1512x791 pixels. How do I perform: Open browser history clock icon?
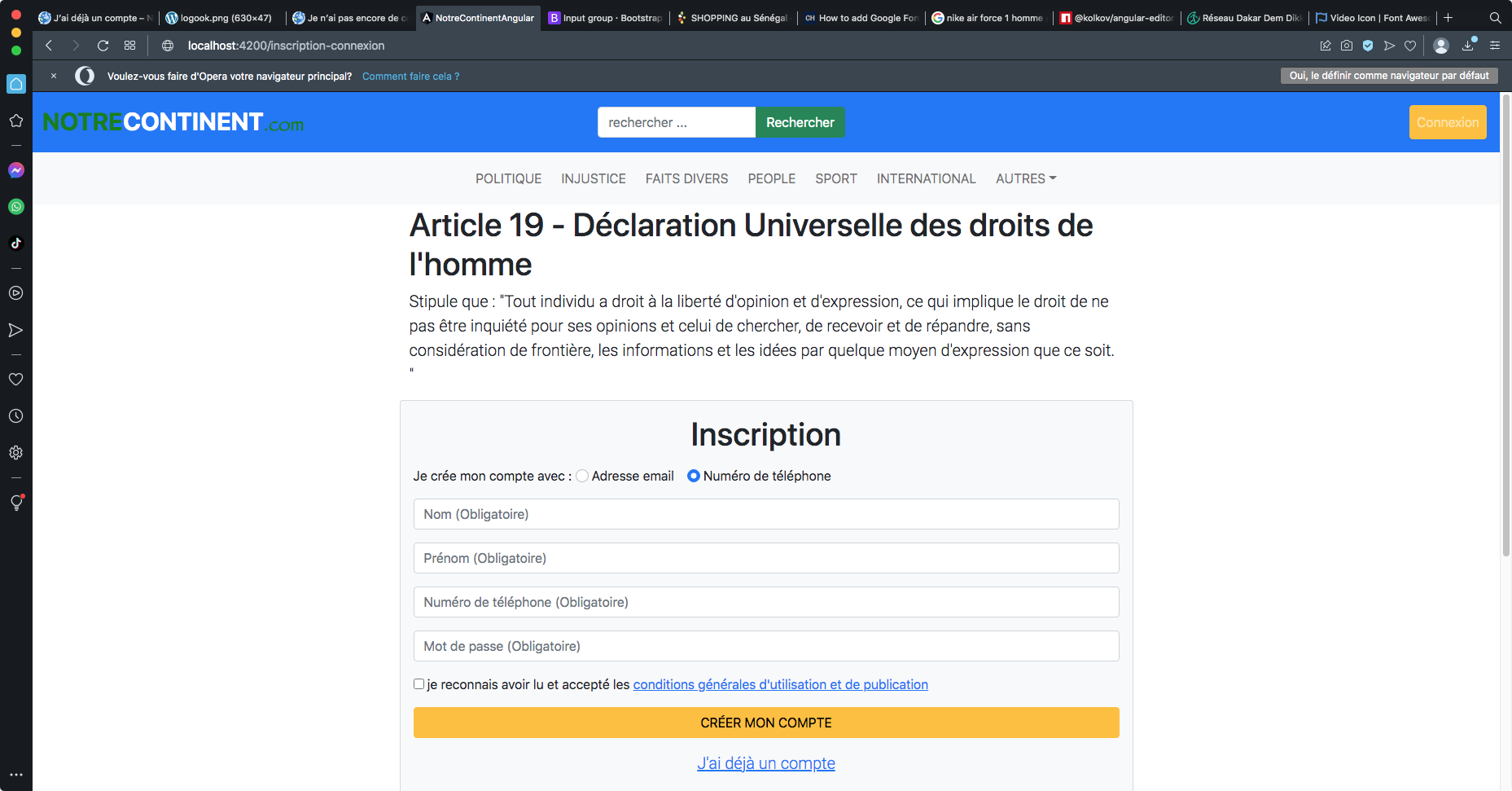click(x=16, y=416)
